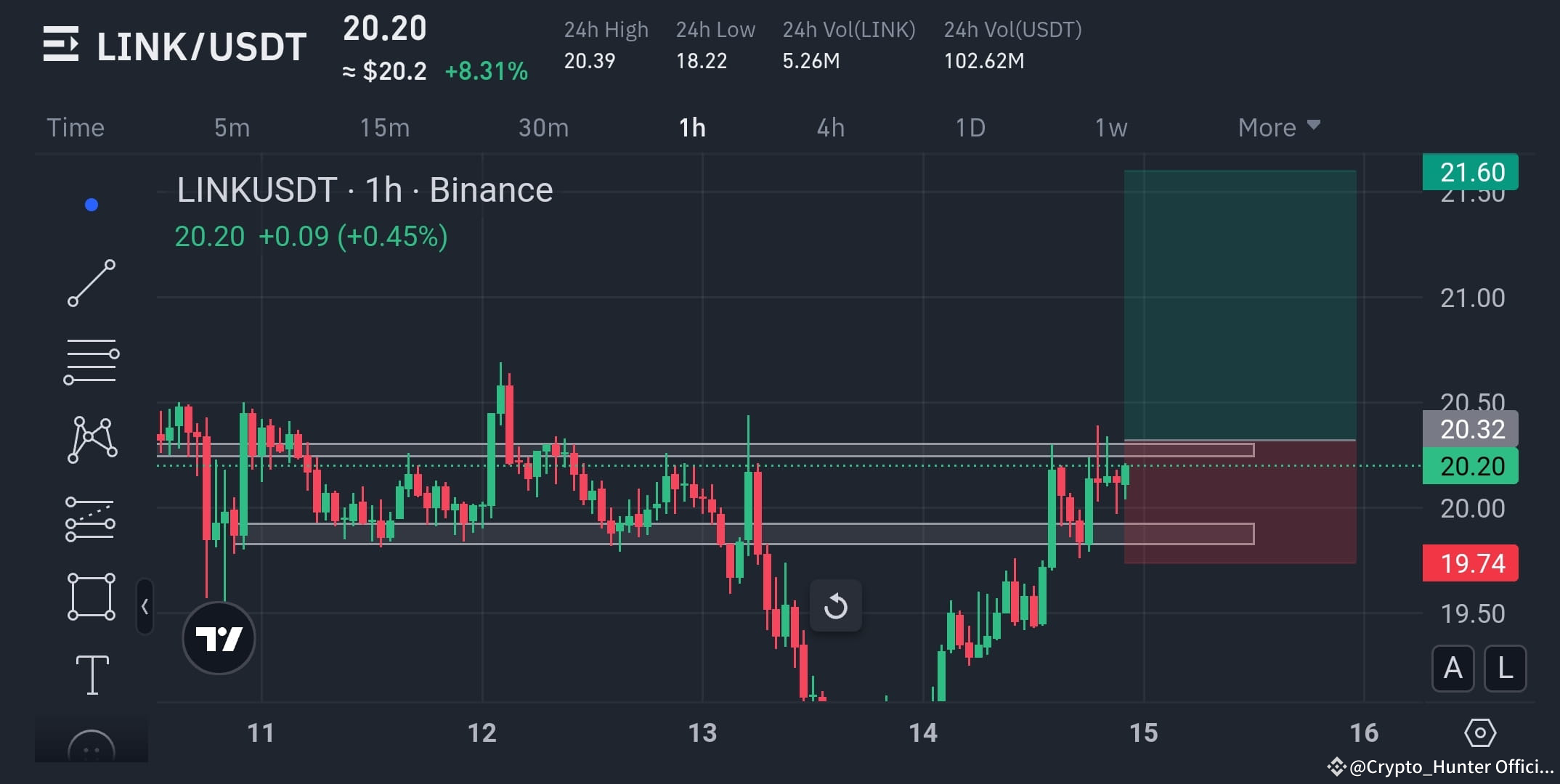1560x784 pixels.
Task: Click the 15m interval option
Action: [384, 127]
